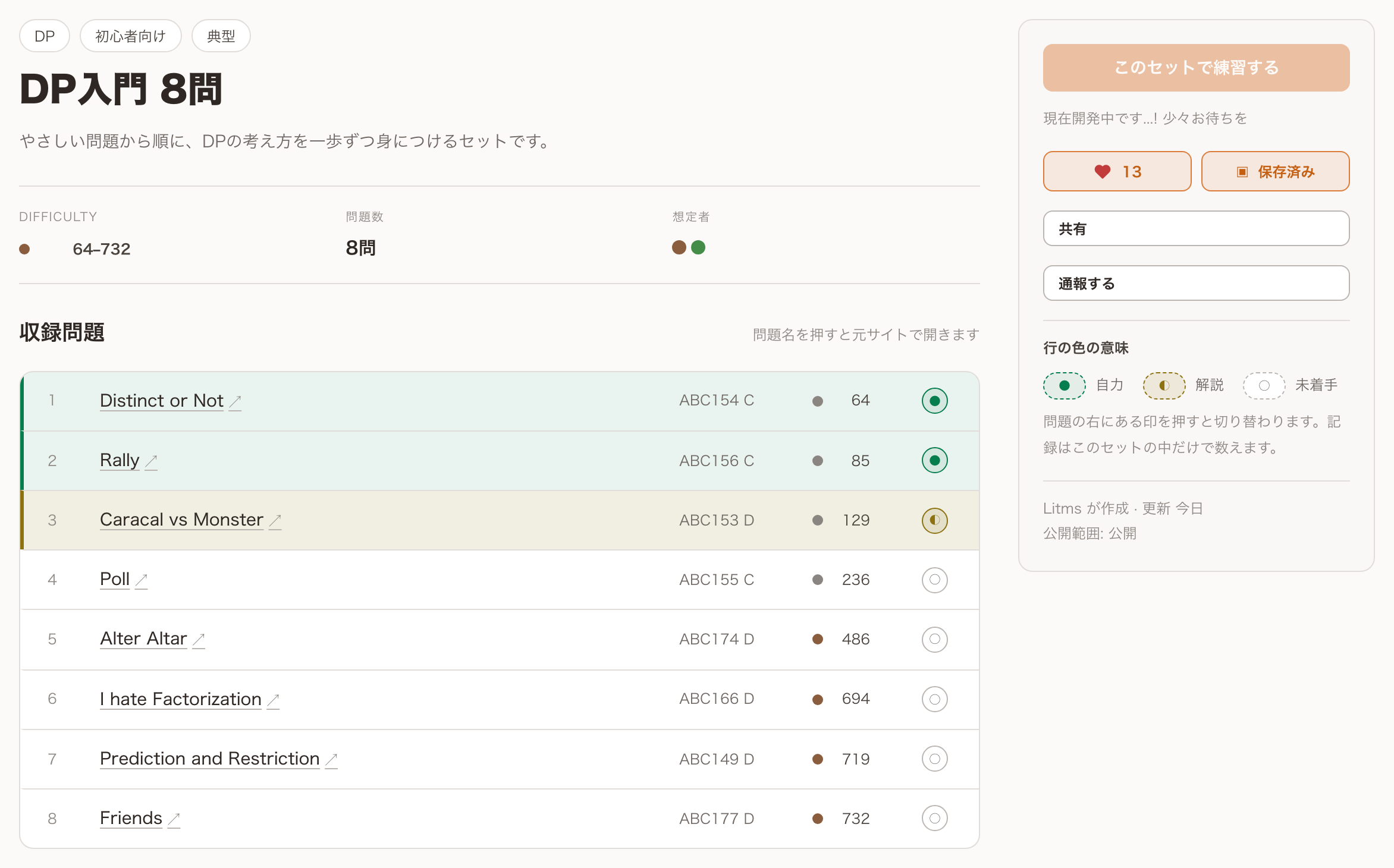Image resolution: width=1394 pixels, height=868 pixels.
Task: Click the 64–732 difficulty range value
Action: pos(101,249)
